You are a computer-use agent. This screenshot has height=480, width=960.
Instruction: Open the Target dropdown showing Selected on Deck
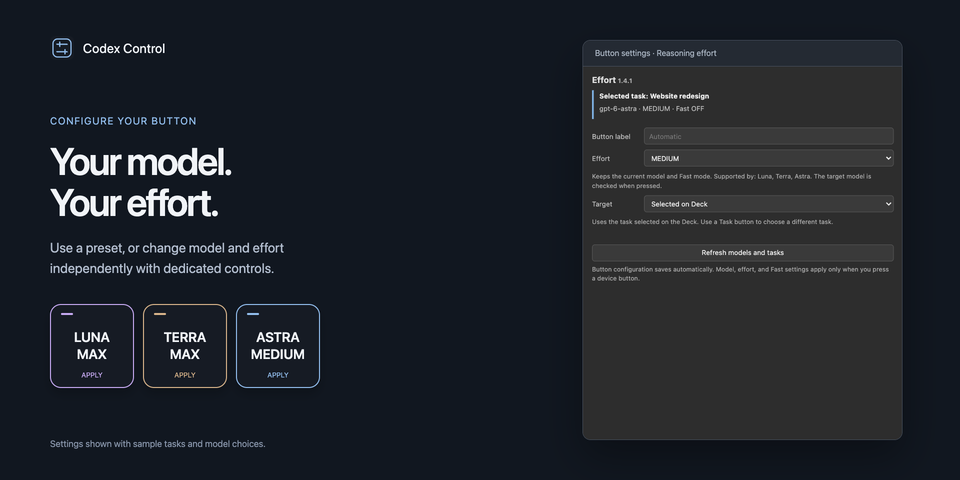click(x=768, y=204)
